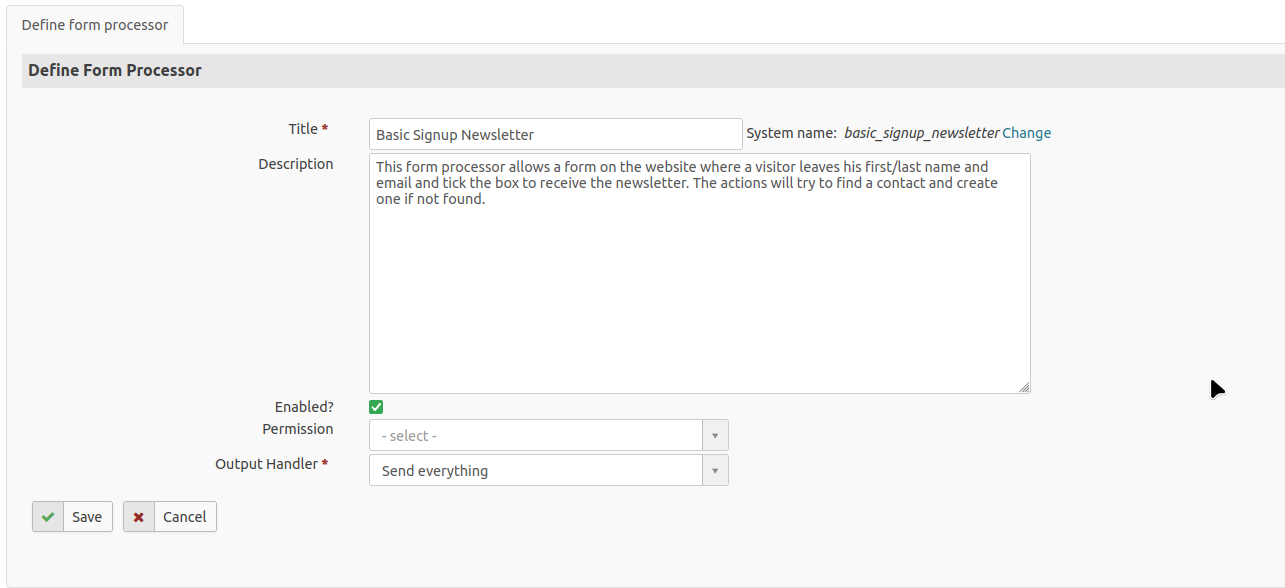Click the green checkmark icon on Save
Viewport: 1285px width, 588px height.
tap(48, 517)
